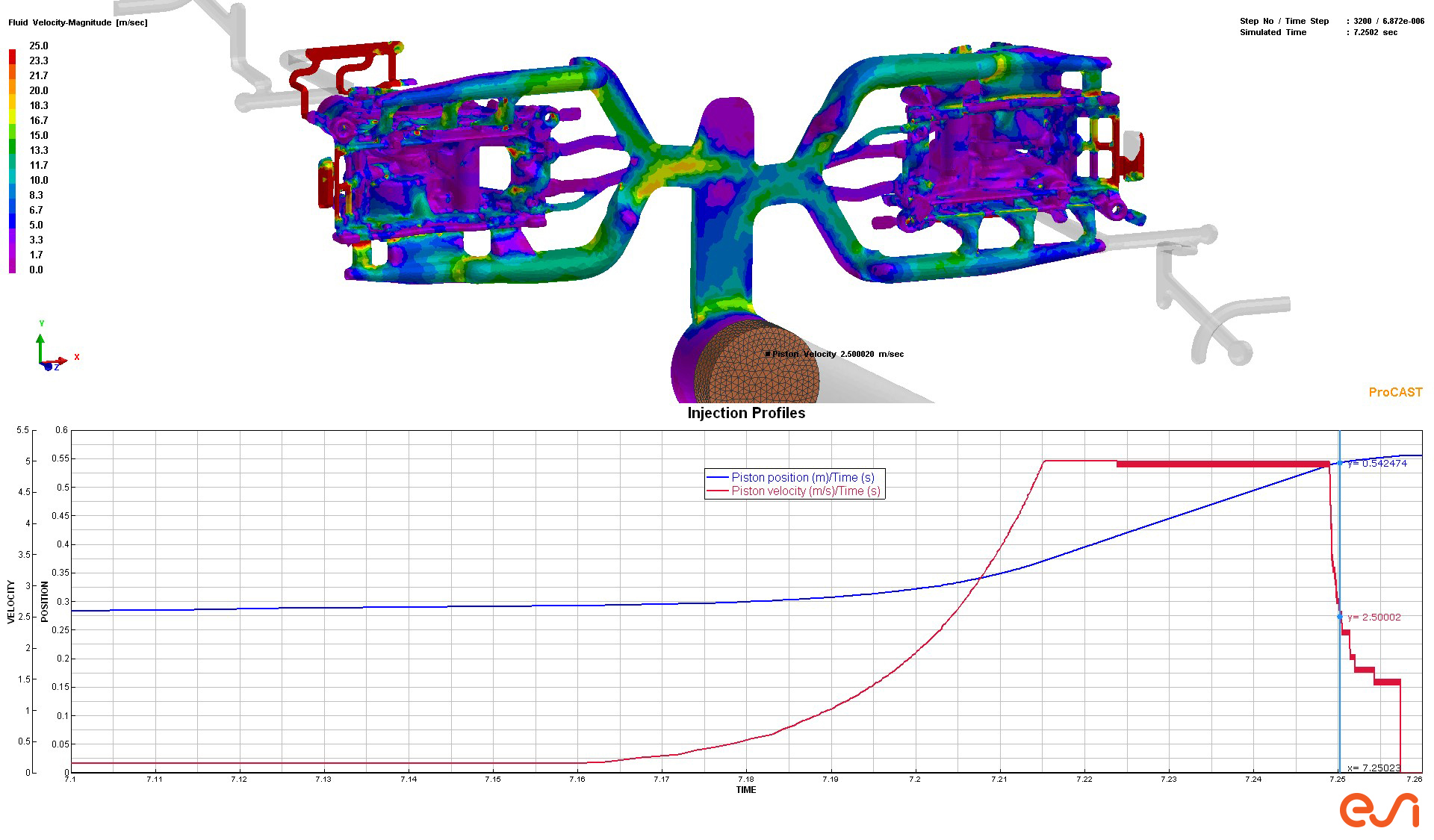Click the Fluid Velocity-Magnitude legend title
Viewport: 1434px width, 840px height.
(78, 22)
